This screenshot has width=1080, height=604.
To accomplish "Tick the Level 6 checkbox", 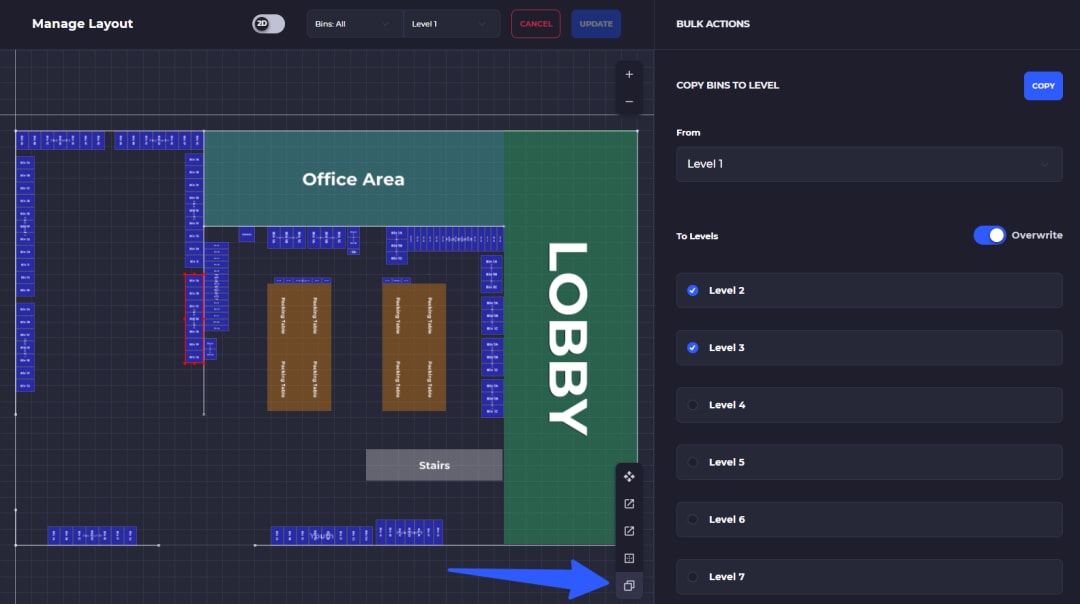I will (x=692, y=519).
